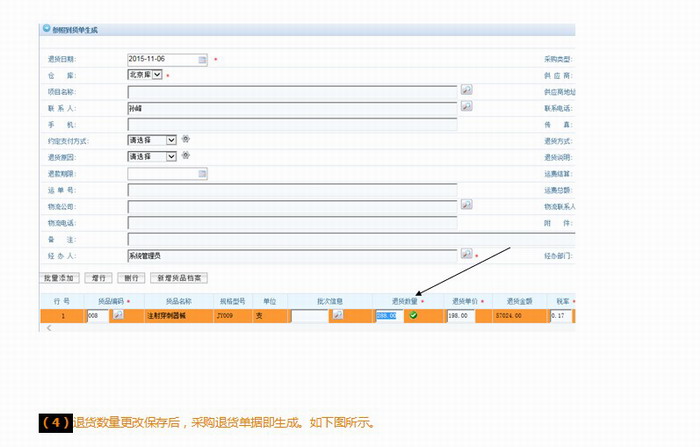Image resolution: width=700 pixels, height=447 pixels.
Task: Click lookup icon beside 经办人 field
Action: 466,255
